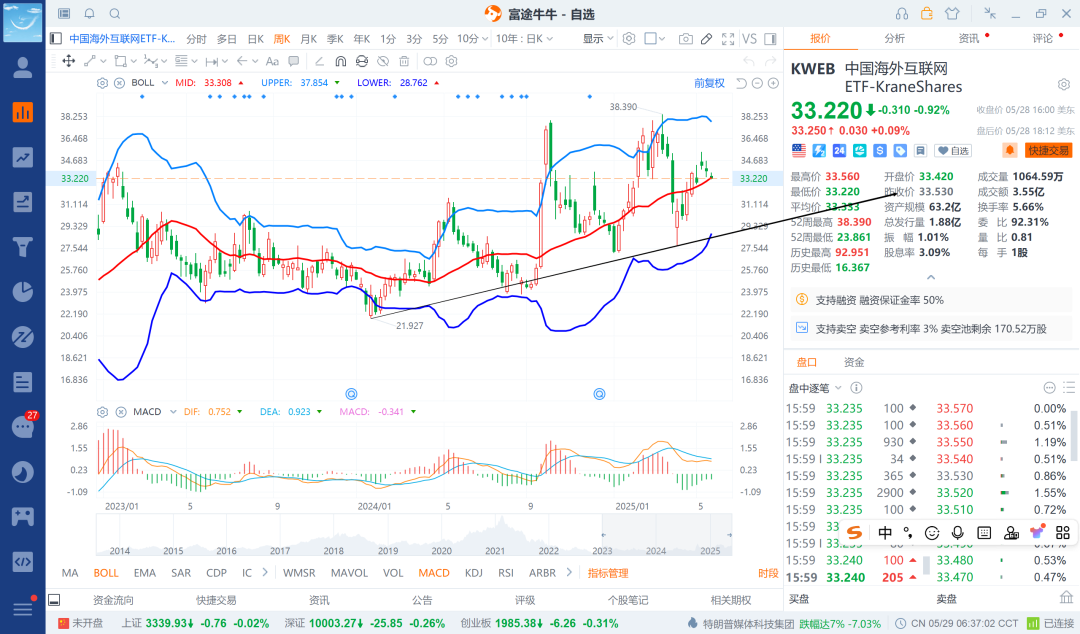Open the search magnifier in title bar
The image size is (1080, 634).
click(115, 14)
